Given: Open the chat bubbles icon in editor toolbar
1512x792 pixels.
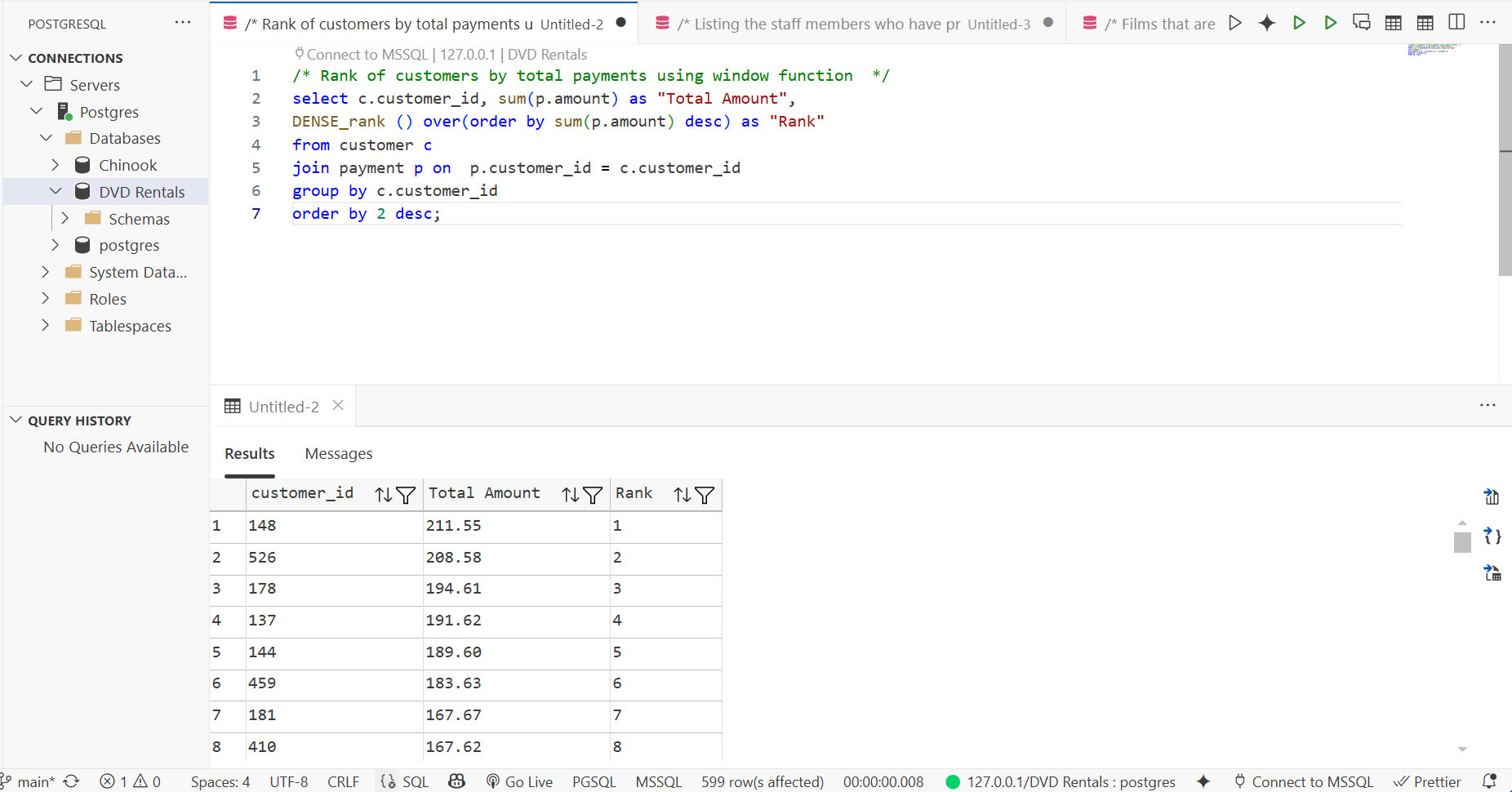Looking at the screenshot, I should coord(1362,23).
